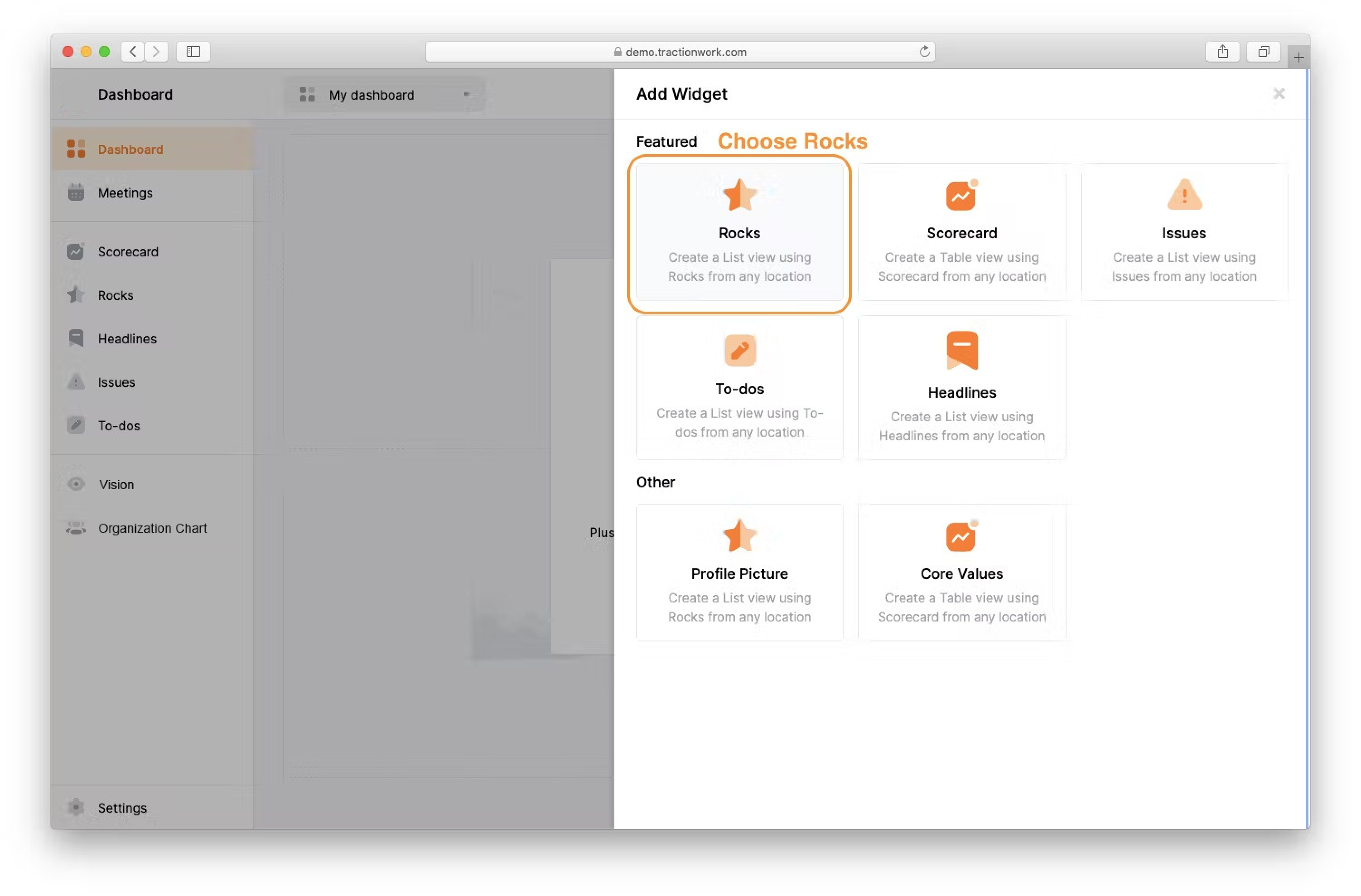The width and height of the screenshot is (1361, 896).
Task: Click the Safari share button
Action: [x=1223, y=52]
